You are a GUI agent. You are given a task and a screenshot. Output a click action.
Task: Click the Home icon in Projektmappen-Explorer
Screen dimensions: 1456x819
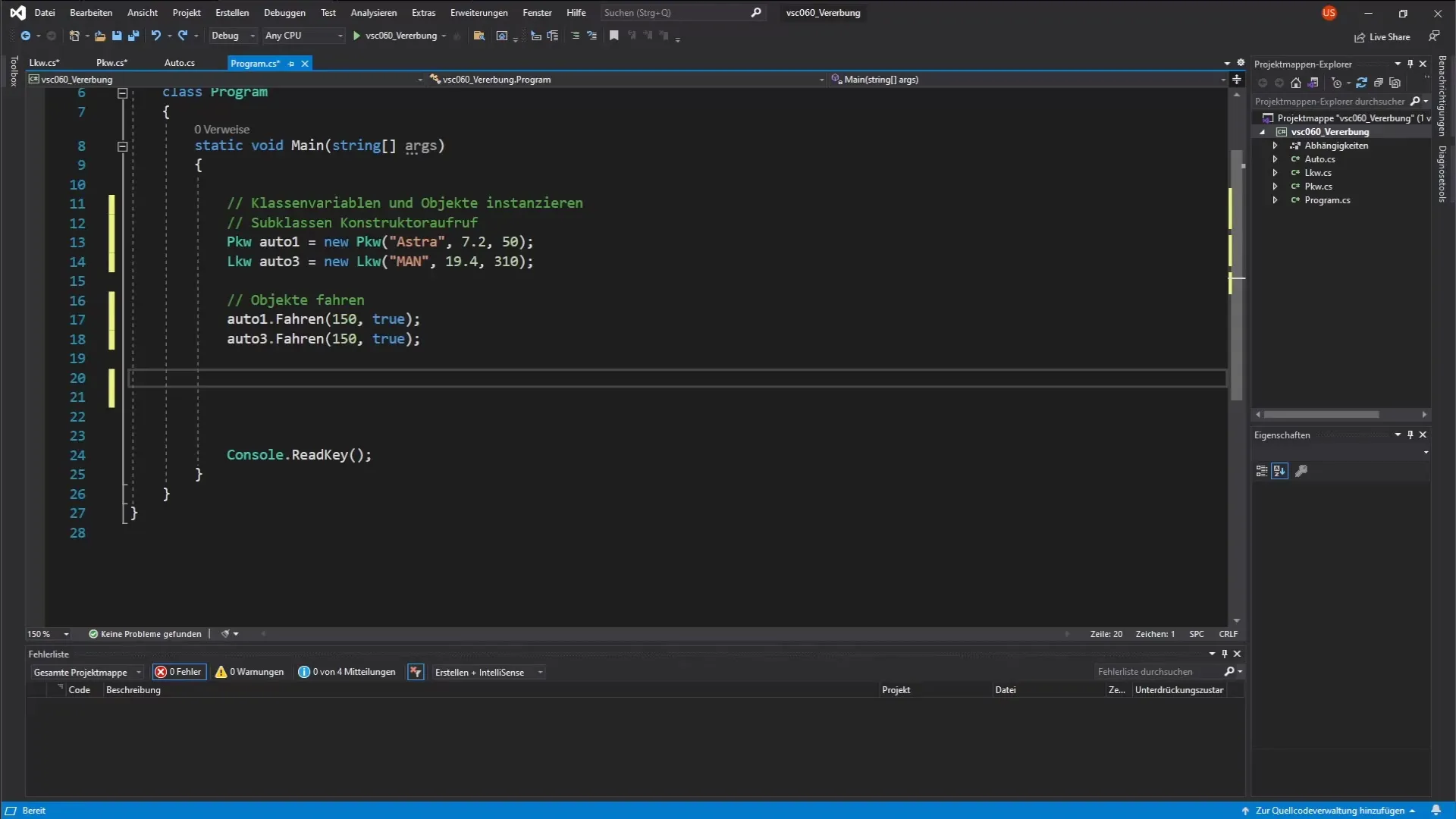1296,83
